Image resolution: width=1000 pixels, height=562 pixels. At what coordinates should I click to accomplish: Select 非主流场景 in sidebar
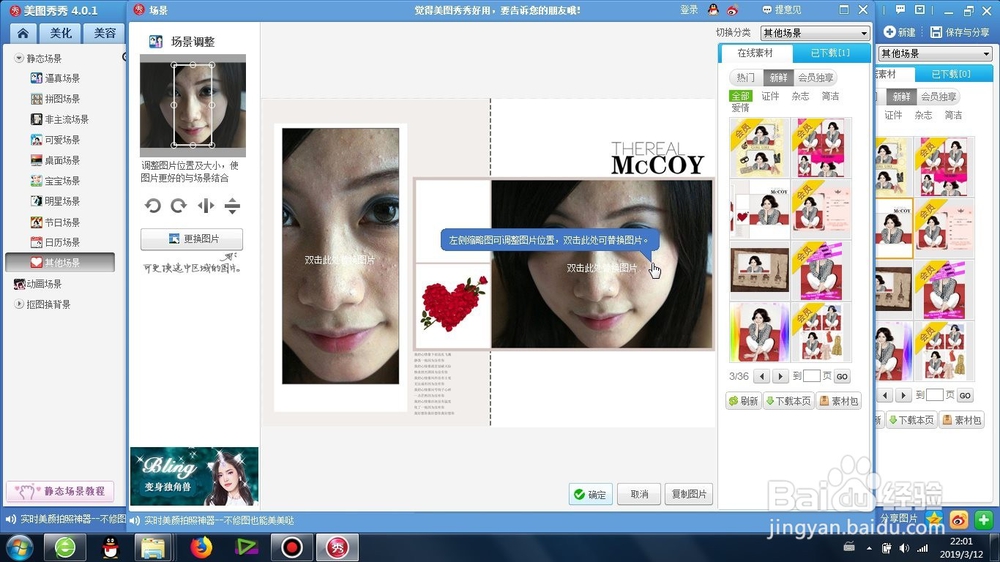60,119
